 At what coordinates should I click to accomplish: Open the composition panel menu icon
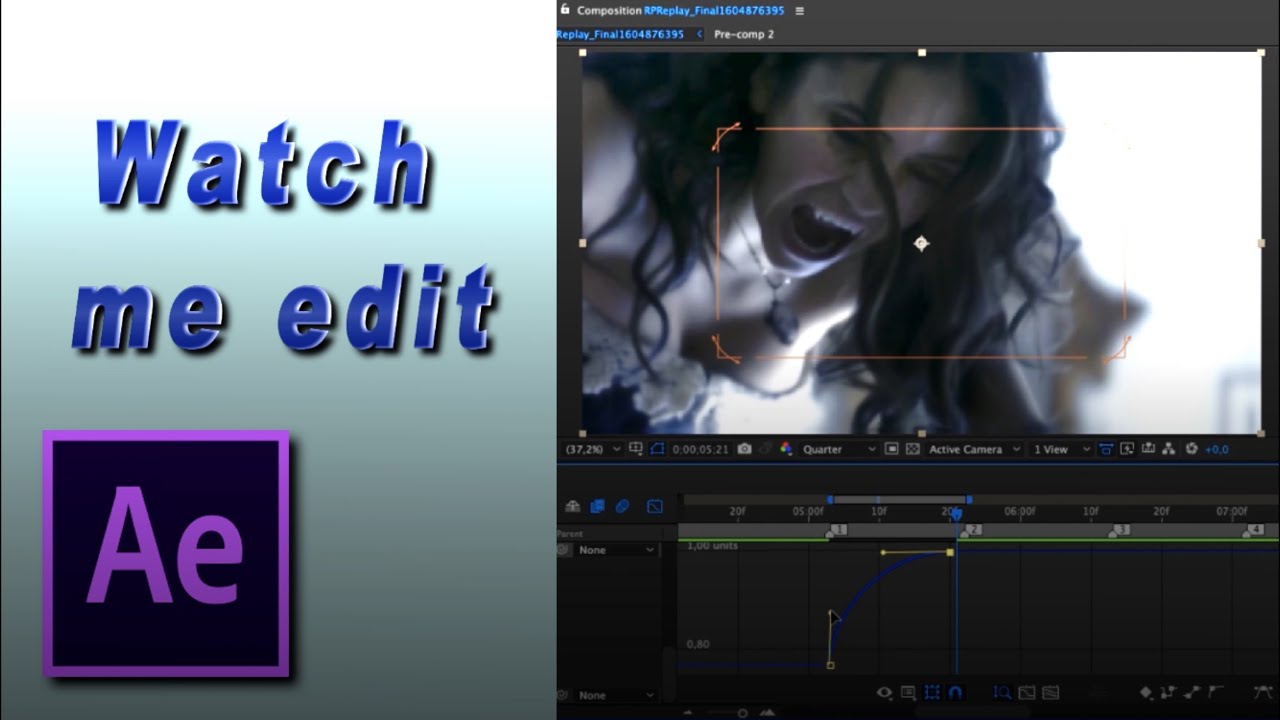[799, 11]
